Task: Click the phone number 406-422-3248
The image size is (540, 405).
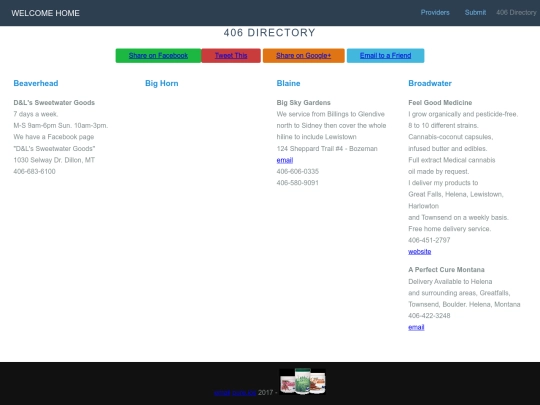Action: point(429,316)
